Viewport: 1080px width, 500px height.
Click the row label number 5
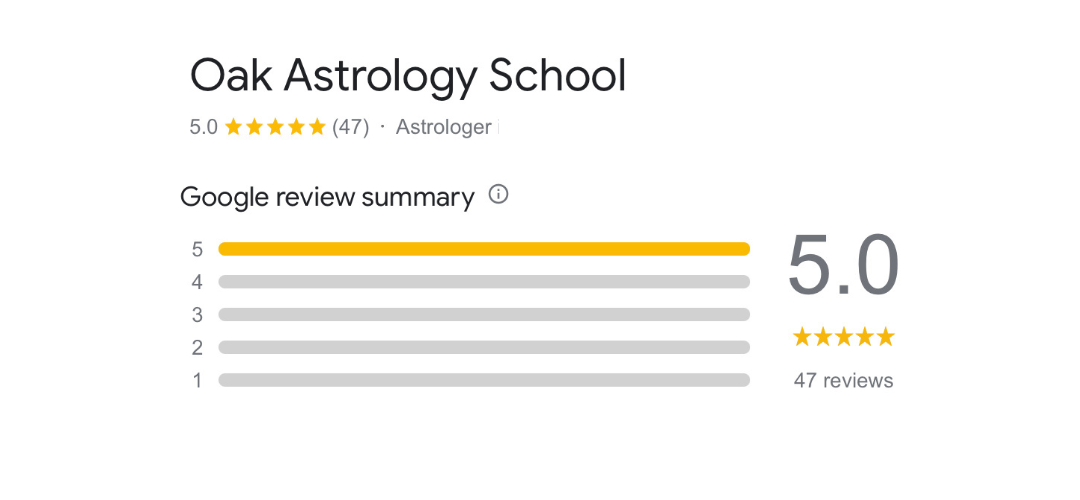coord(198,250)
